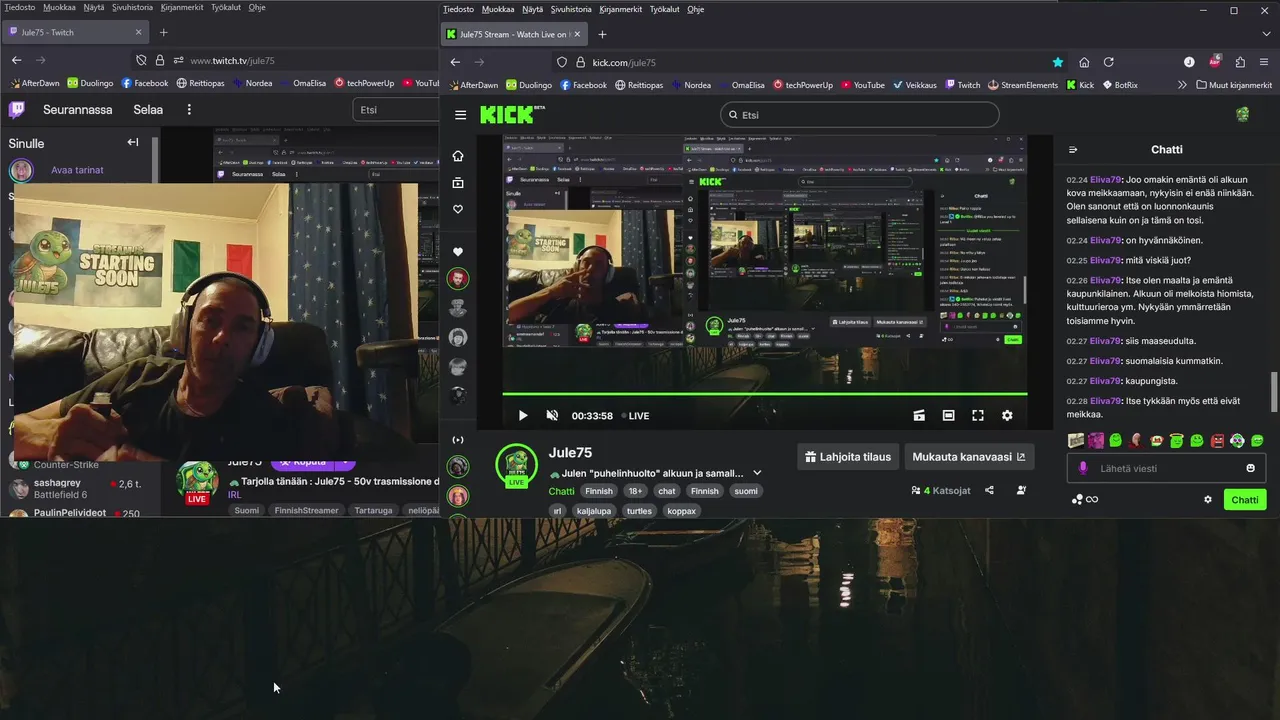Unmute the Kick stream player
This screenshot has width=1280, height=720.
point(552,416)
